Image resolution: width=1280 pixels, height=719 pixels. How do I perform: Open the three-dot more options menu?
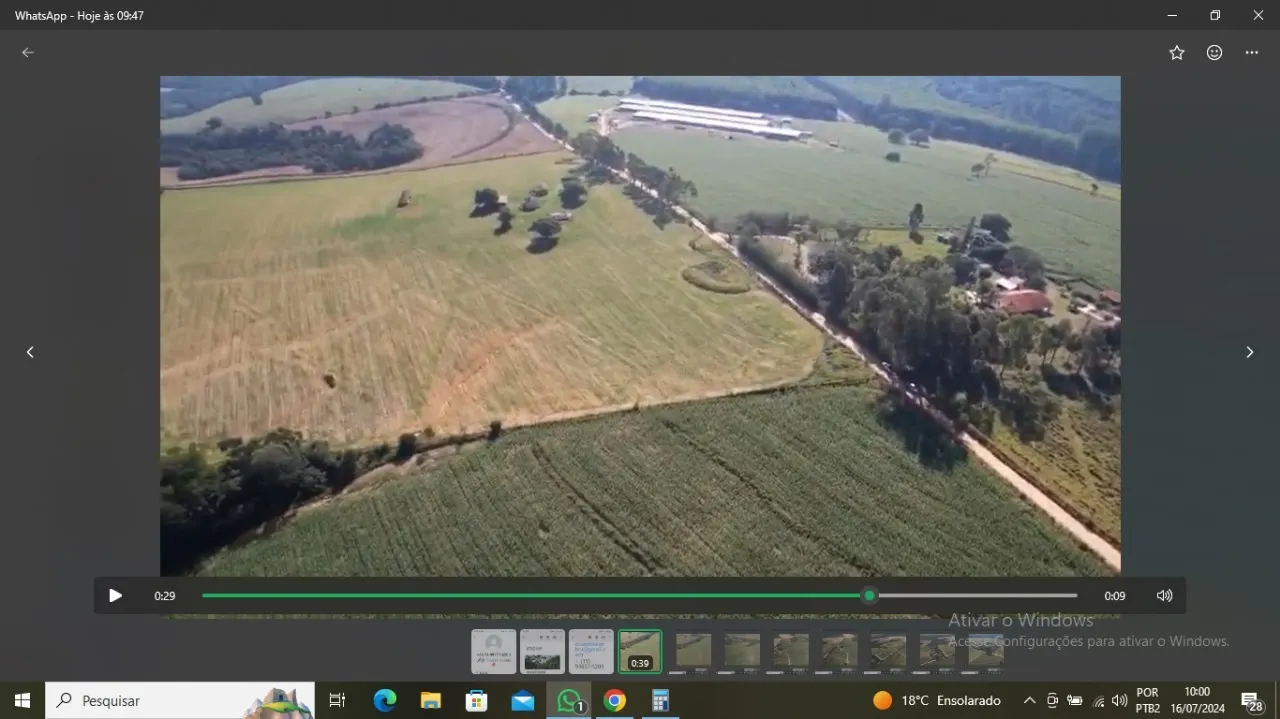(x=1252, y=53)
